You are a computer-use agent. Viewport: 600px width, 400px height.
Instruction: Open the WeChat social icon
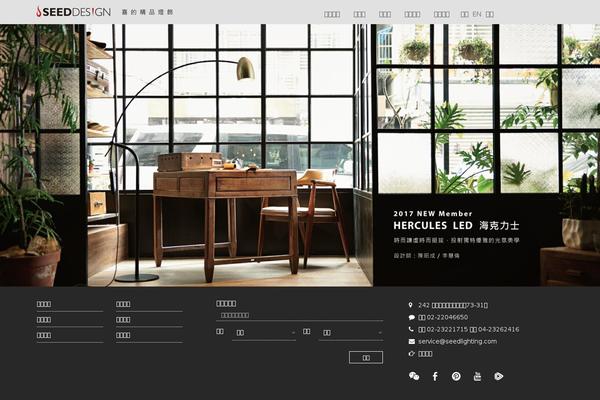[414, 376]
